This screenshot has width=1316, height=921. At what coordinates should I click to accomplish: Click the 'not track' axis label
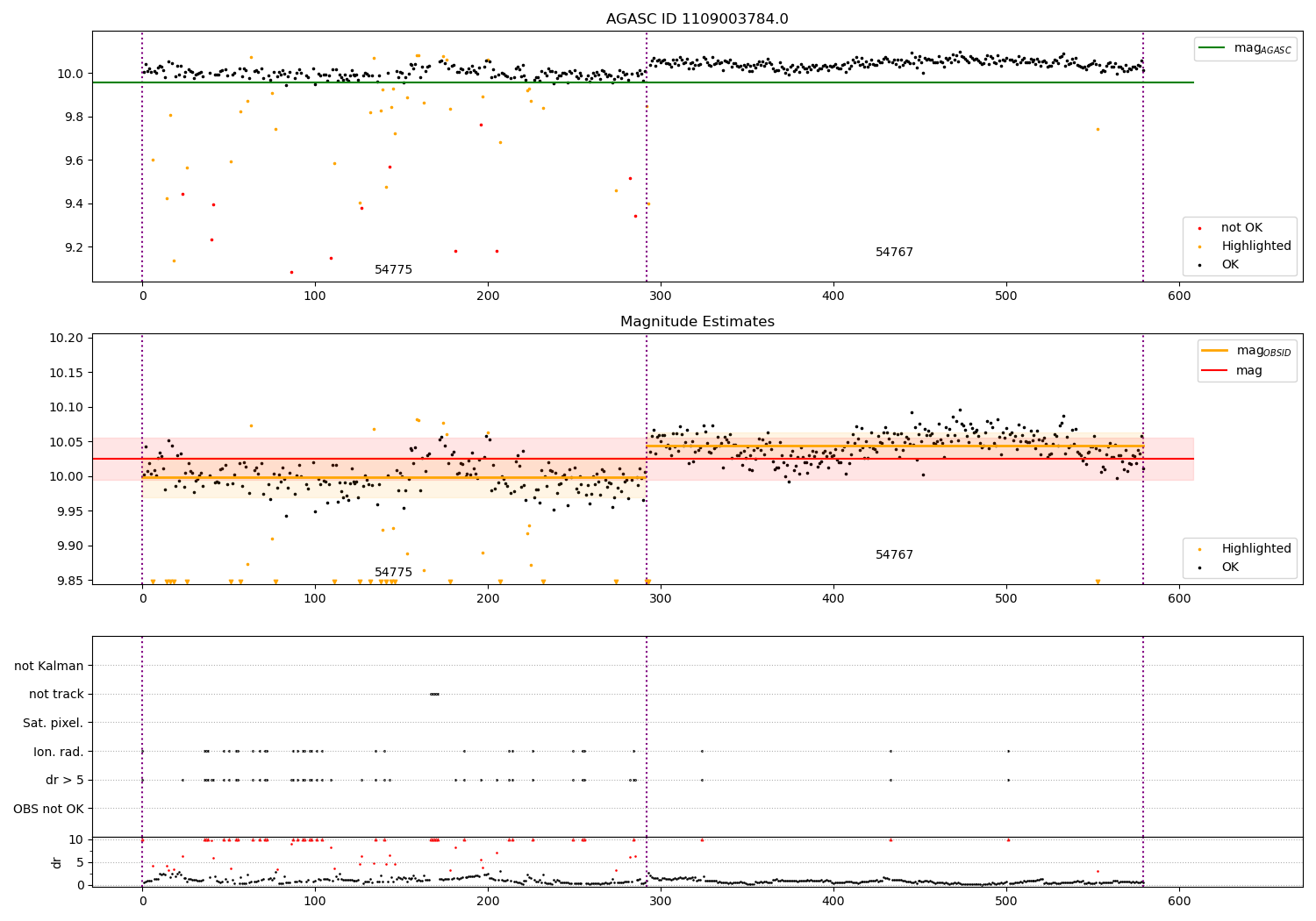[x=56, y=694]
